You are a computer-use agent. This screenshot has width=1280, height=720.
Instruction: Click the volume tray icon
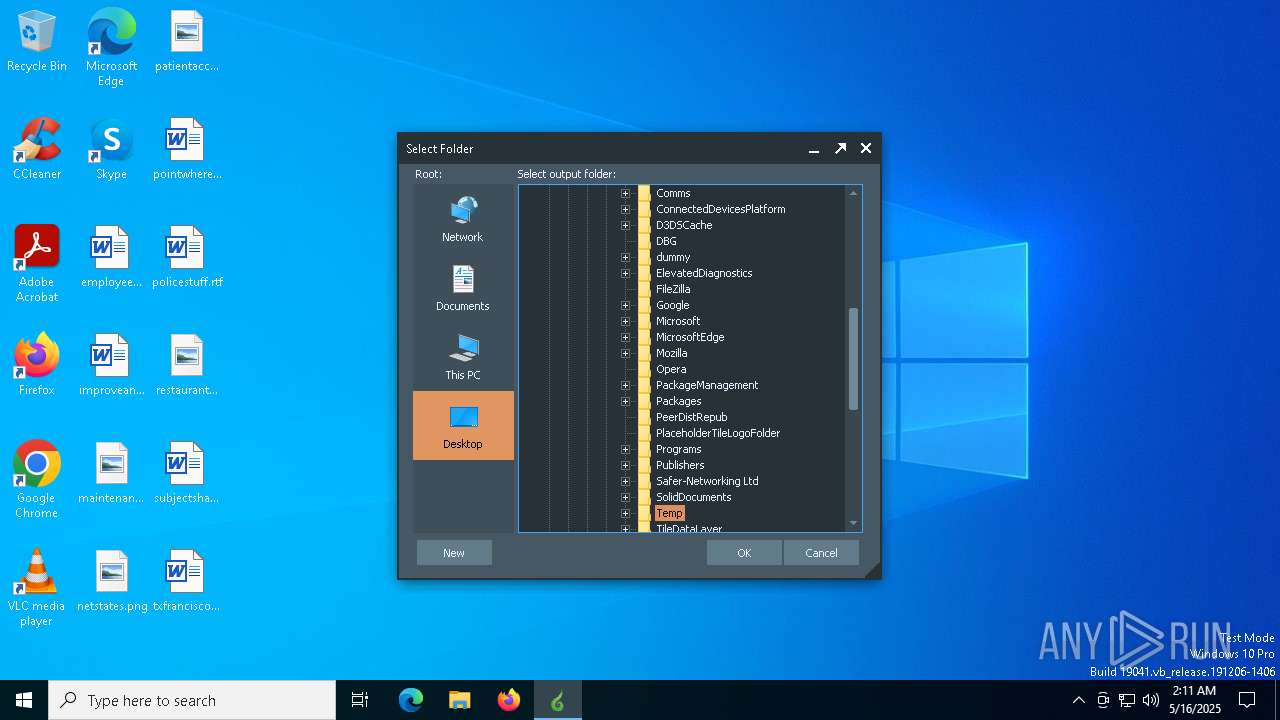(1151, 700)
